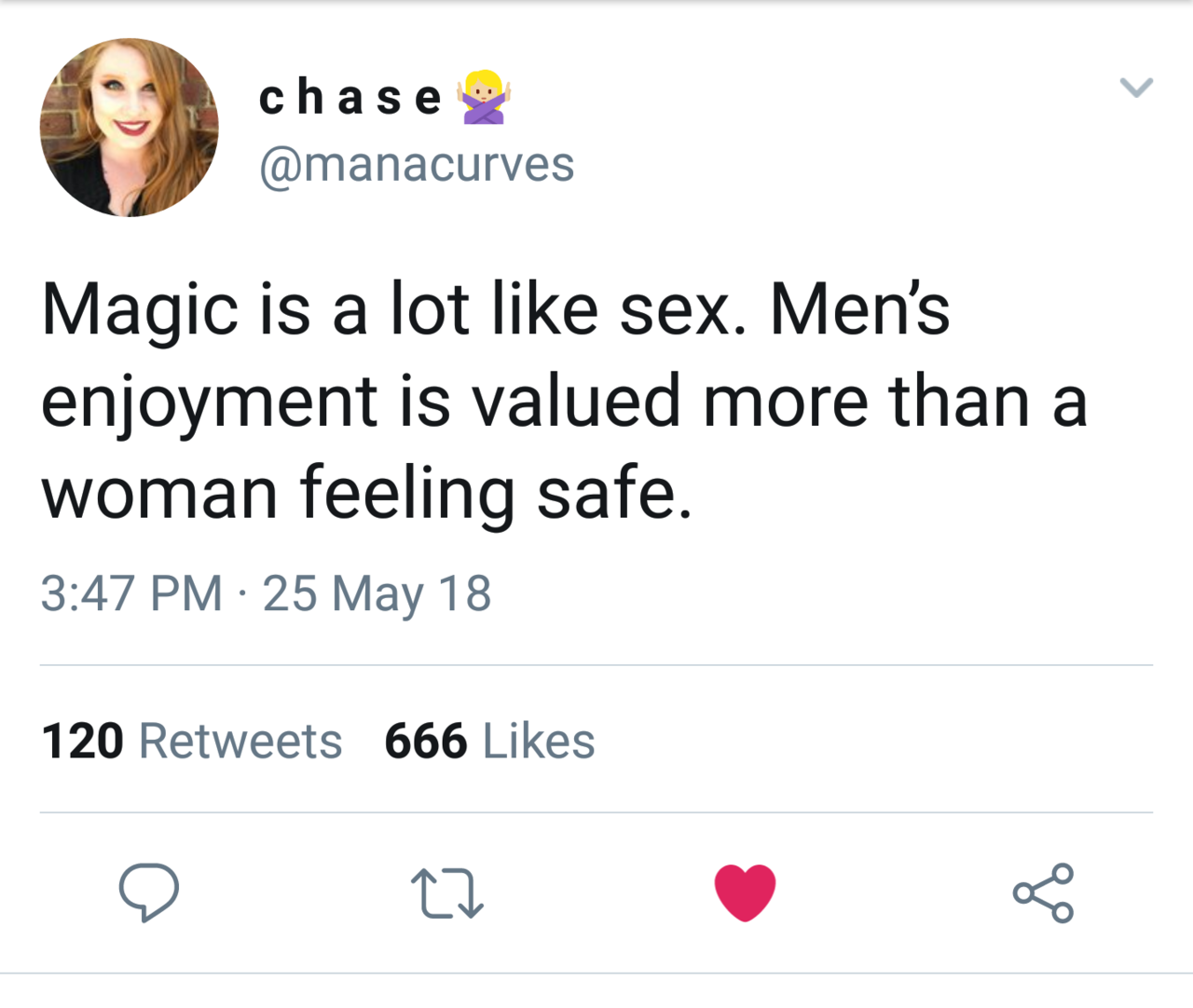Viewport: 1193px width, 1008px height.
Task: Click the display name "chase"
Action: coord(350,97)
